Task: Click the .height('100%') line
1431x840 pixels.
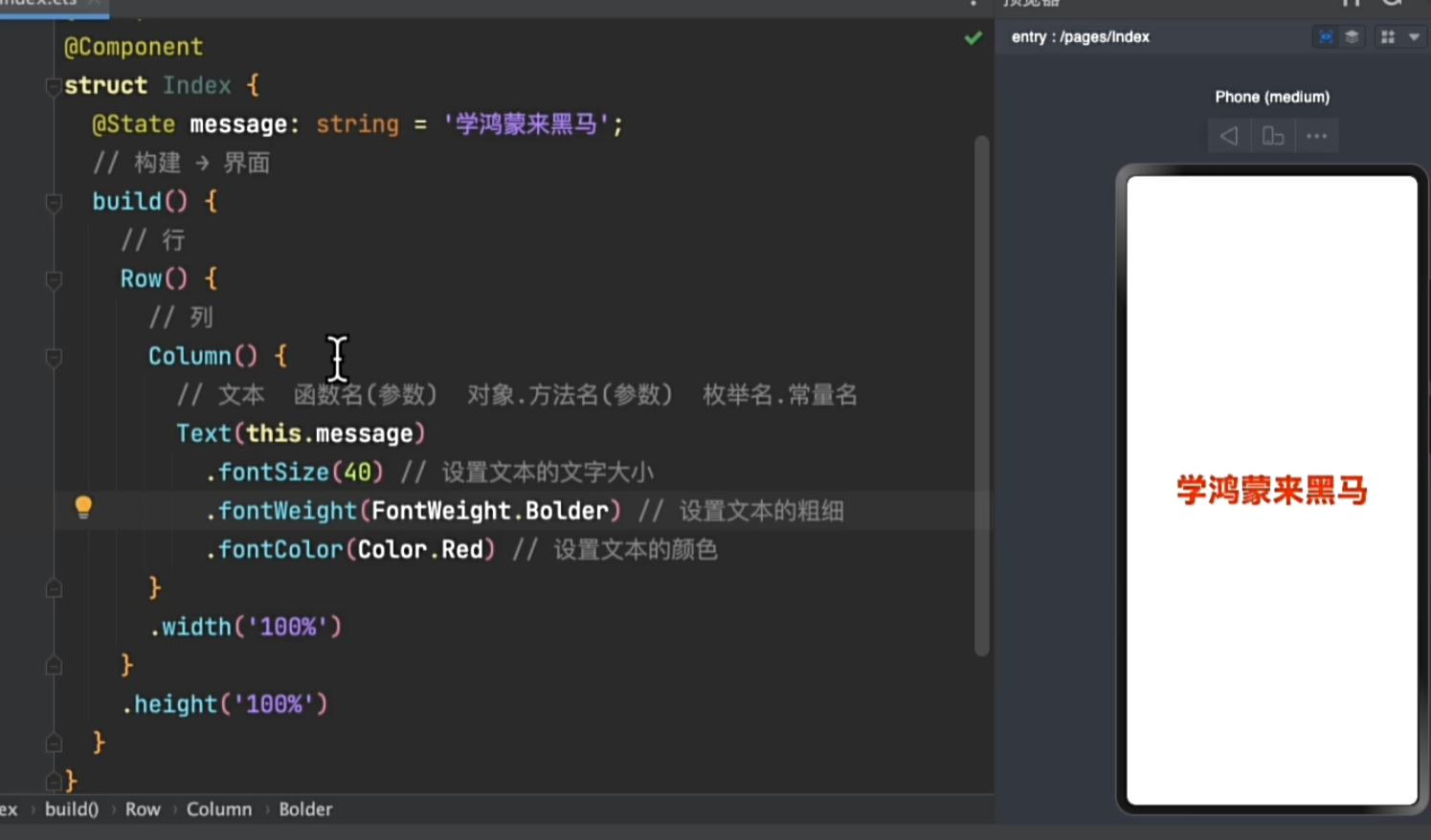Action: pos(225,704)
